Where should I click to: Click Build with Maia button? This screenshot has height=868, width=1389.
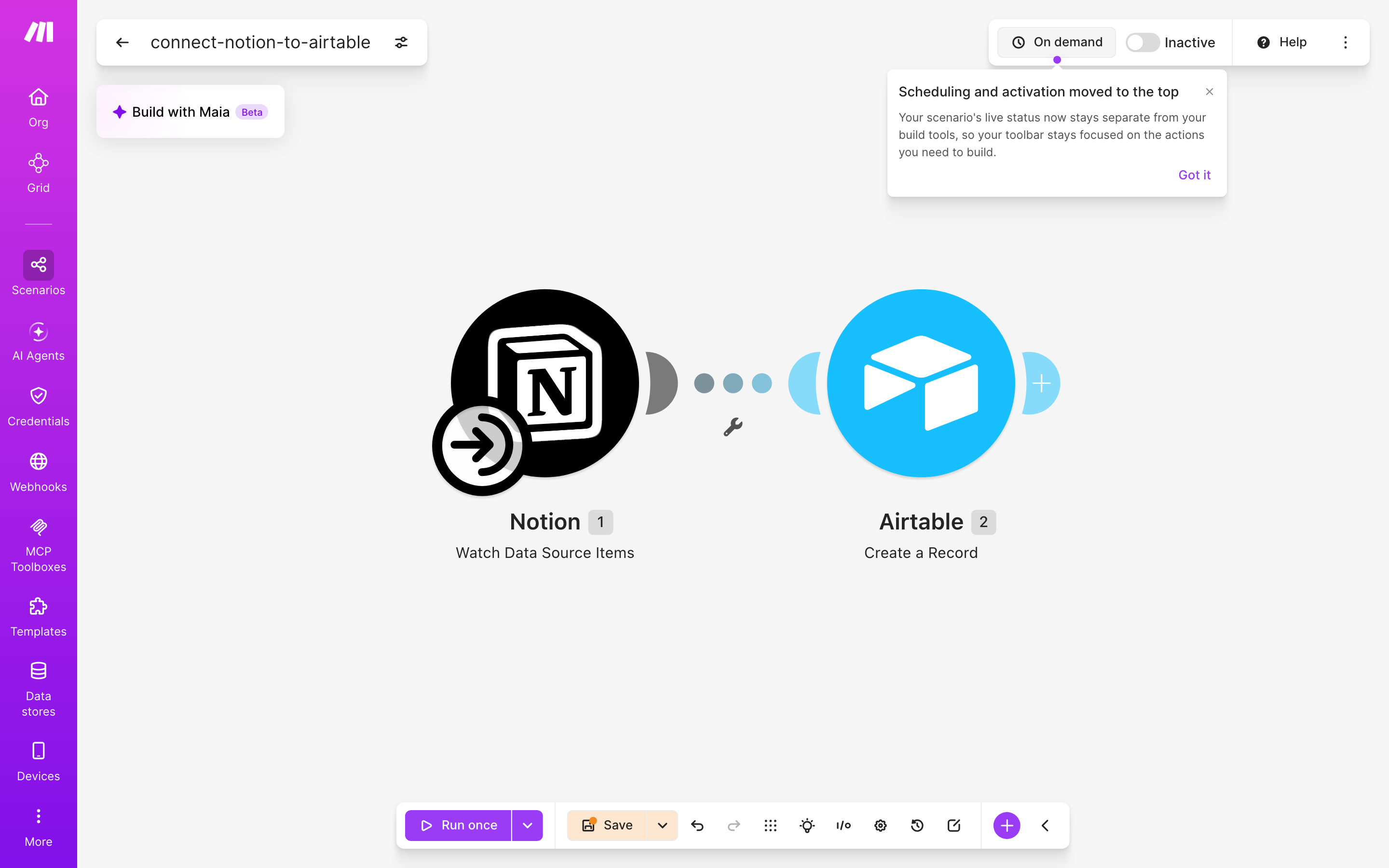pos(191,112)
